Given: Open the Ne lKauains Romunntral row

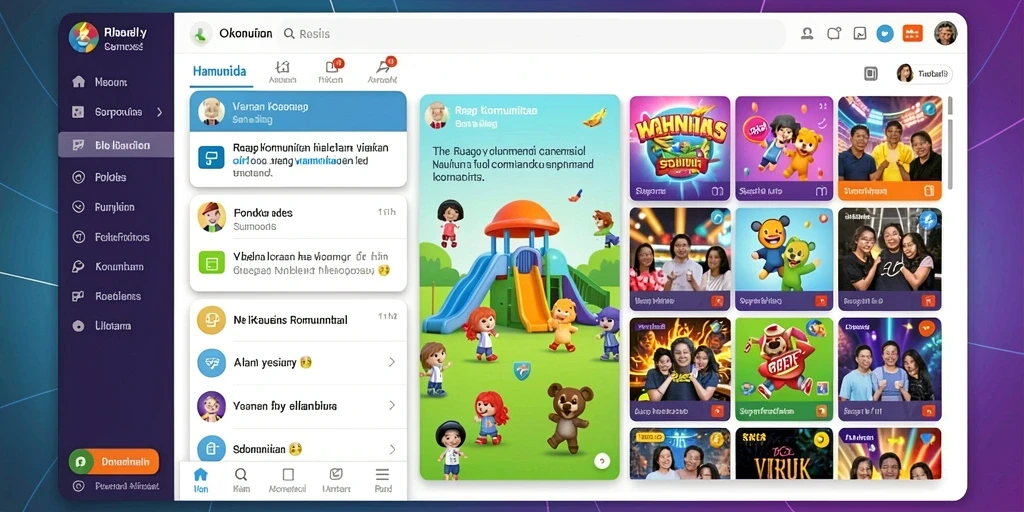Looking at the screenshot, I should coord(298,320).
